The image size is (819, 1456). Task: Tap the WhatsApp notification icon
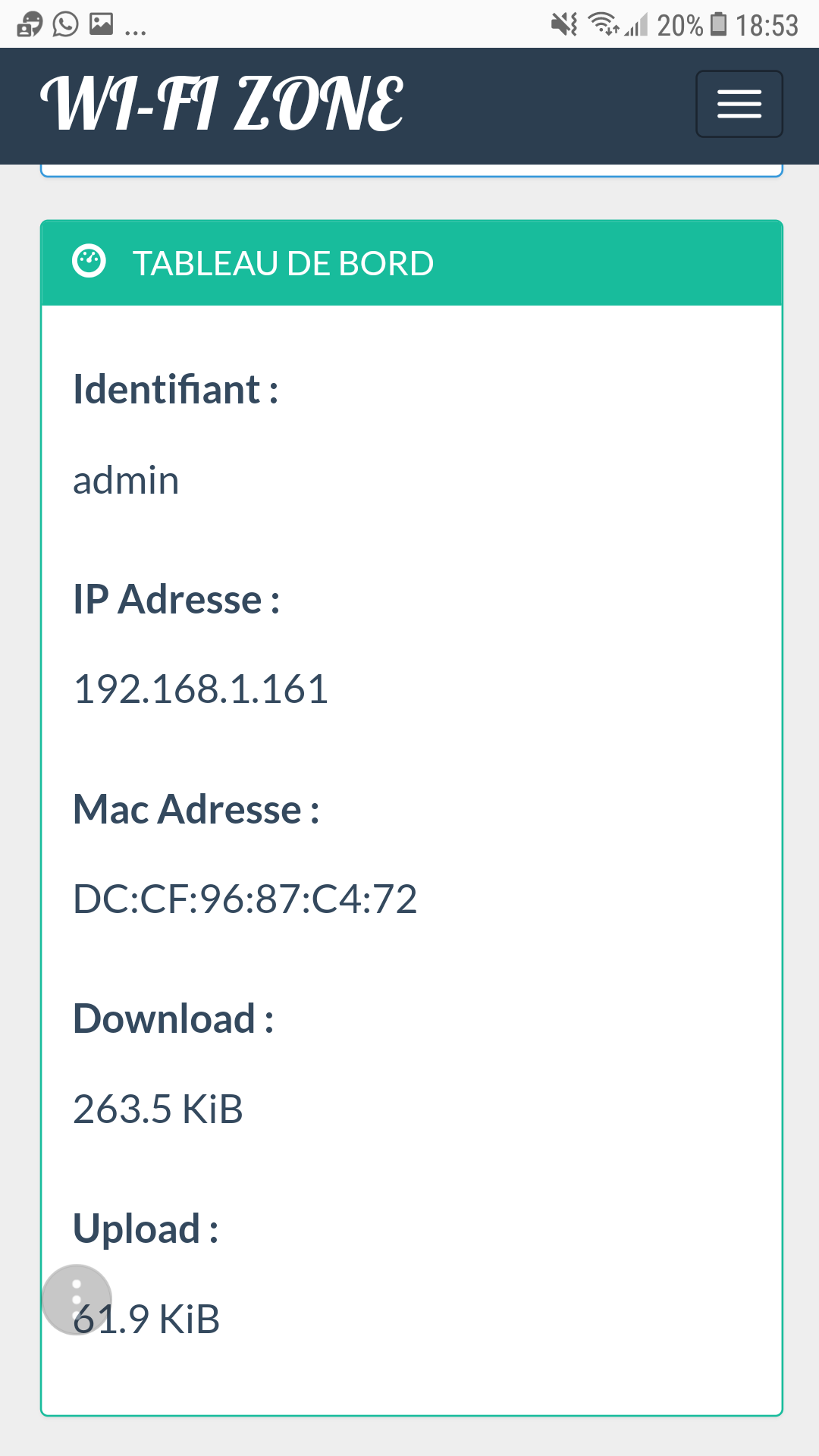coord(65,24)
